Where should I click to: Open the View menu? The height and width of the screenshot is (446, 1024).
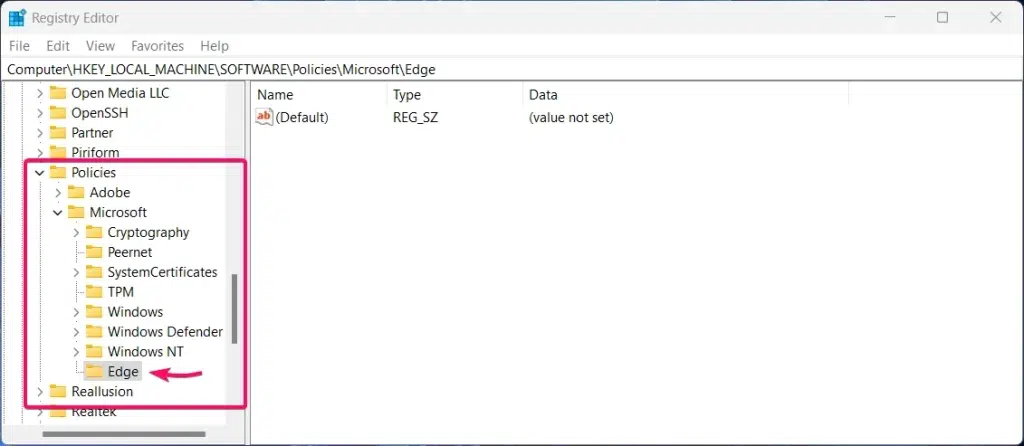tap(101, 46)
